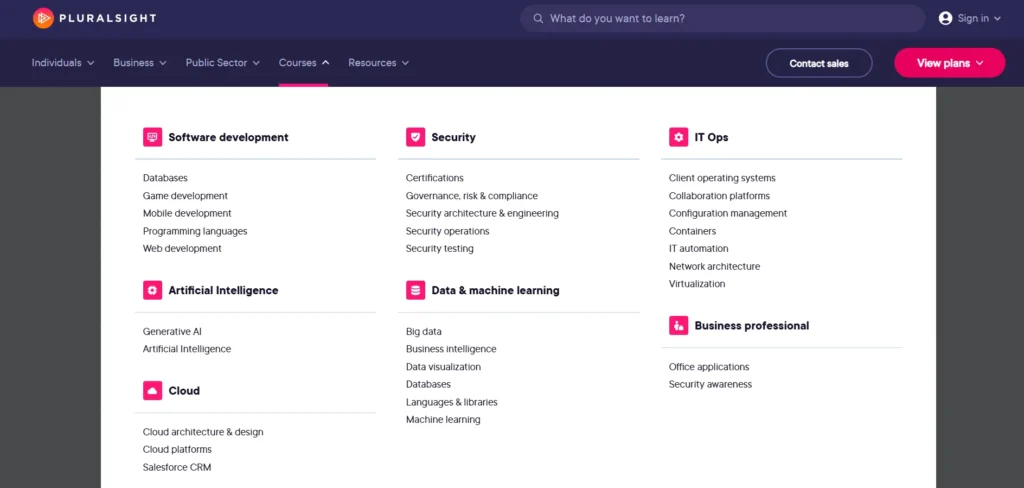Click the Business professional category icon

click(678, 325)
